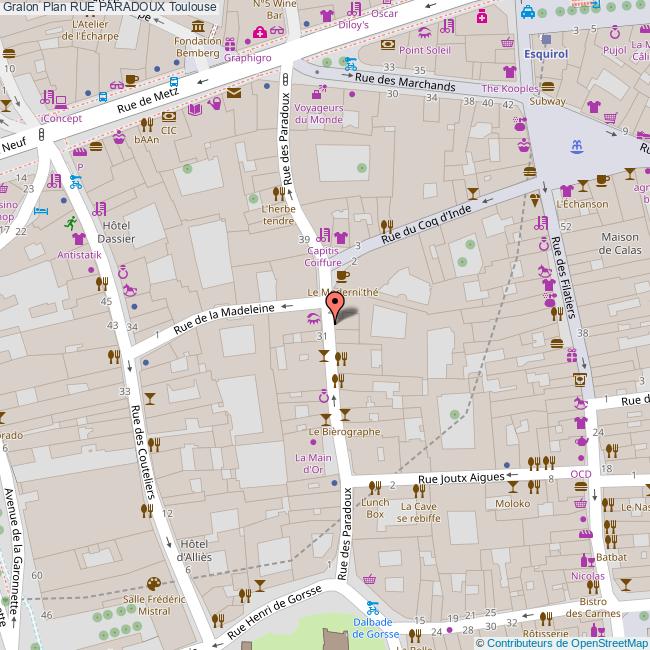Select the Salle Frédéric Mistral palette icon

(153, 583)
